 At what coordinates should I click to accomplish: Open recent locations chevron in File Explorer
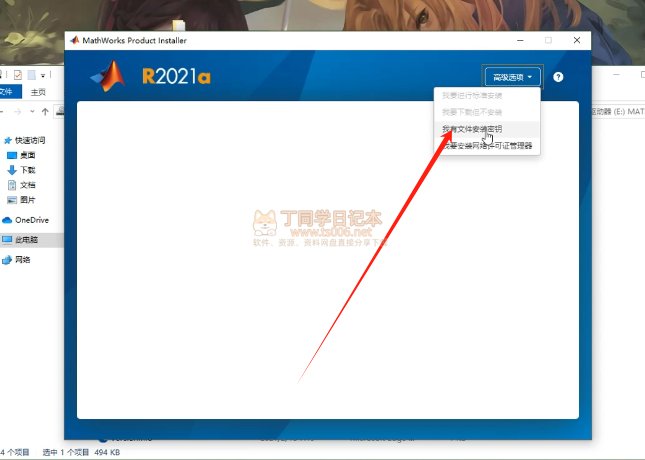pyautogui.click(x=32, y=112)
